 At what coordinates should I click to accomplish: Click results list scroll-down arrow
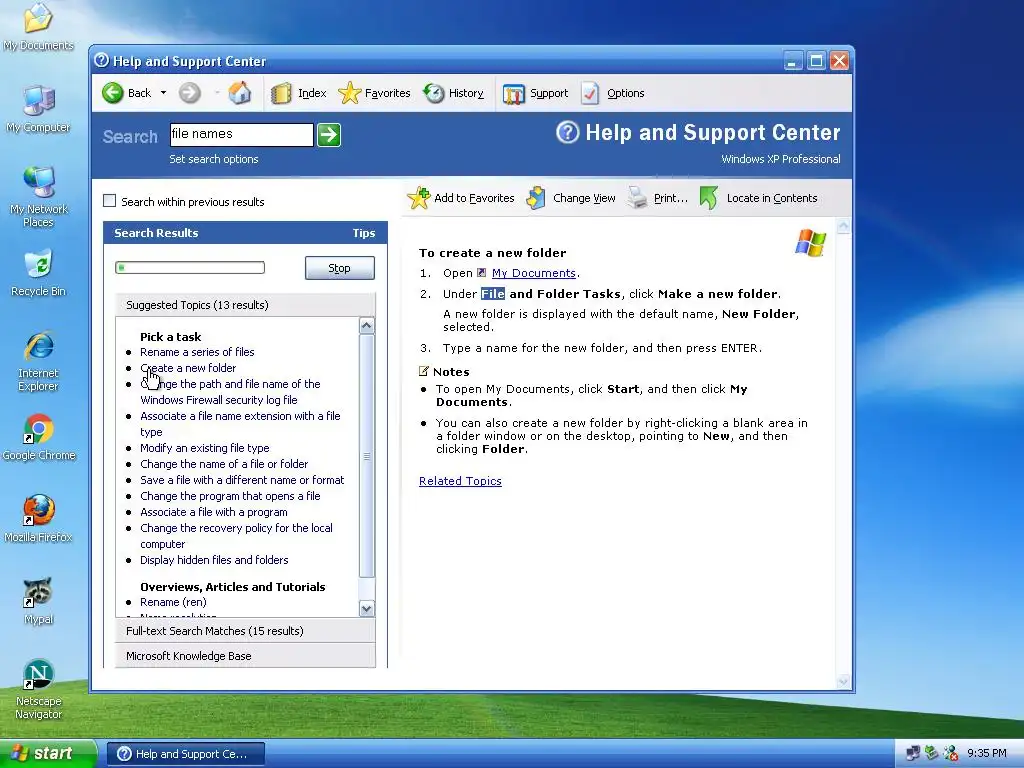pyautogui.click(x=367, y=609)
